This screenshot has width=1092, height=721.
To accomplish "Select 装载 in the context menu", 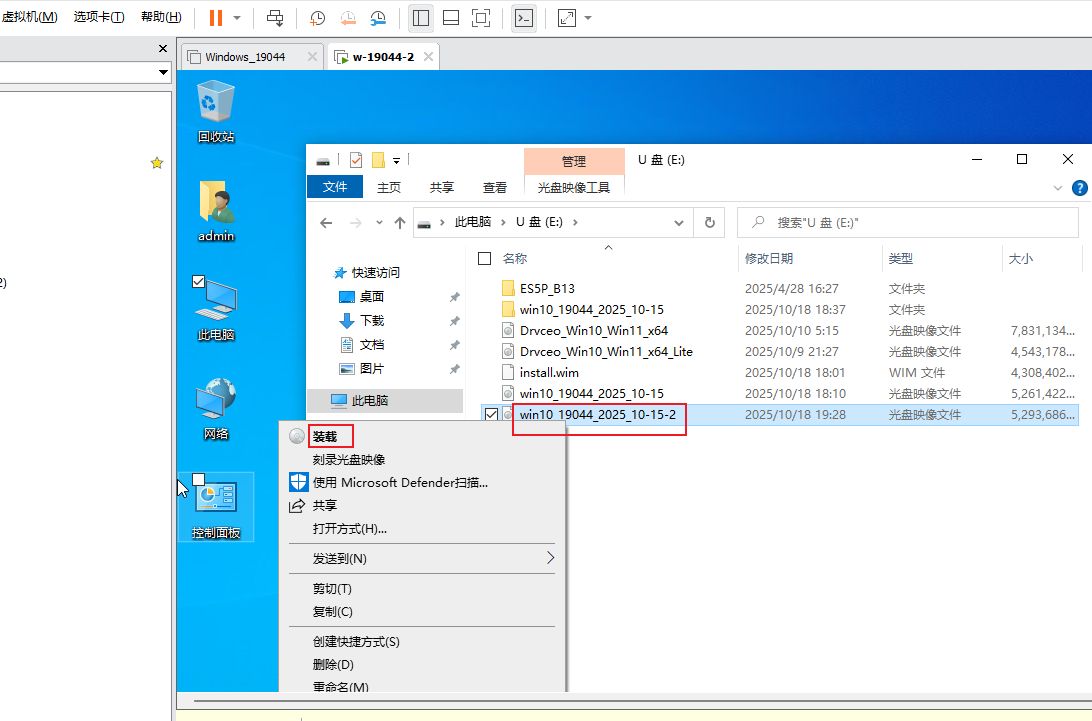I will [x=325, y=436].
